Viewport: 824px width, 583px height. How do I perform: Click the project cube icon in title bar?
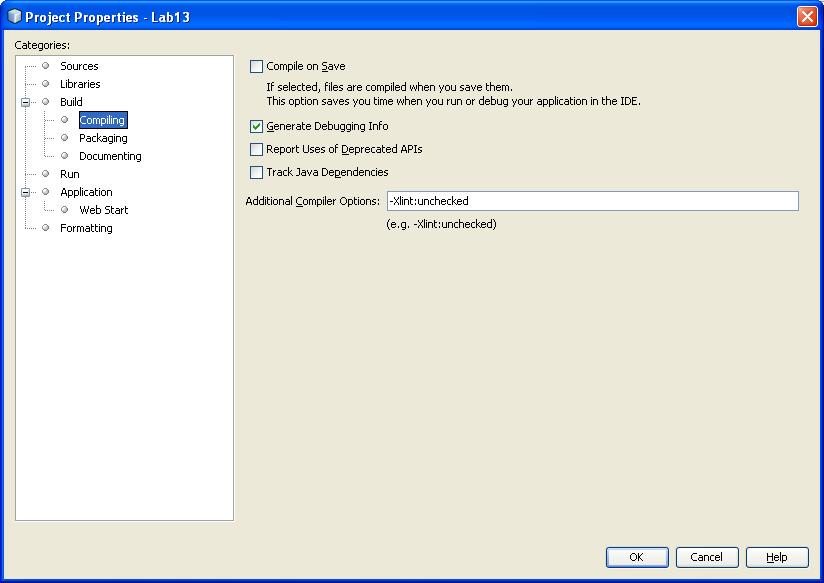pyautogui.click(x=14, y=17)
